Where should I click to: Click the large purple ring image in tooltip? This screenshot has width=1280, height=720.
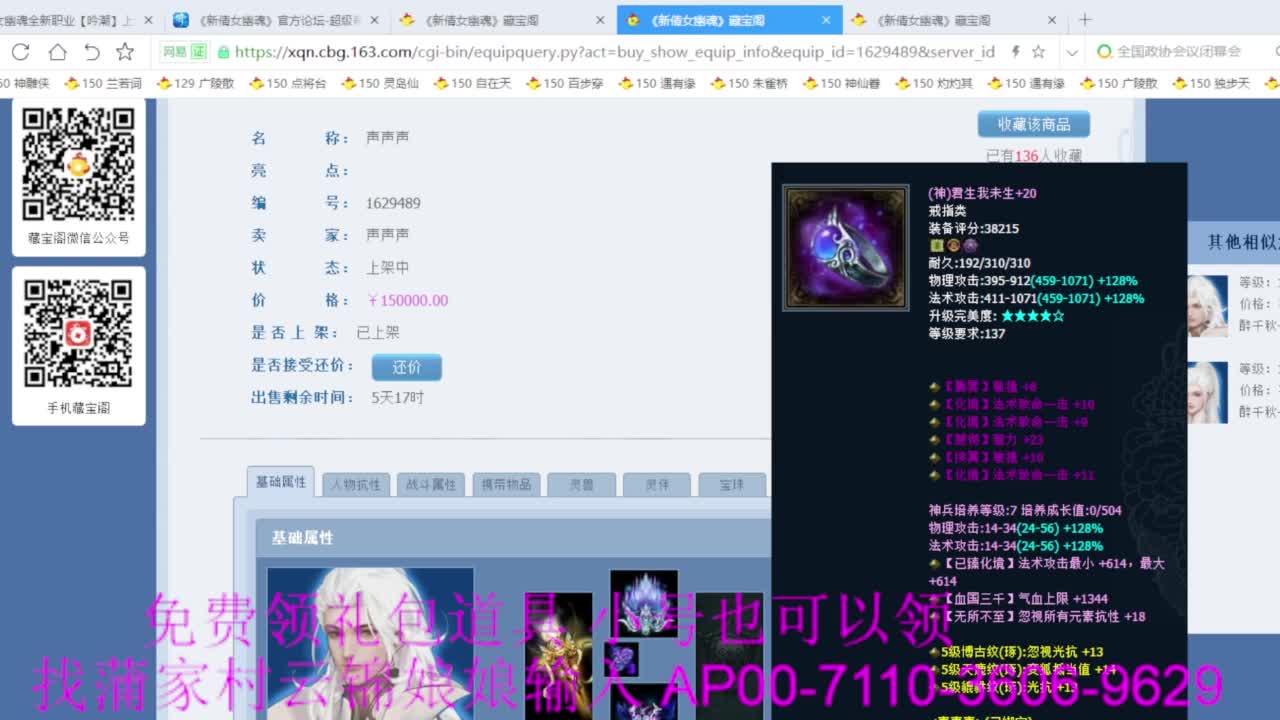coord(846,247)
